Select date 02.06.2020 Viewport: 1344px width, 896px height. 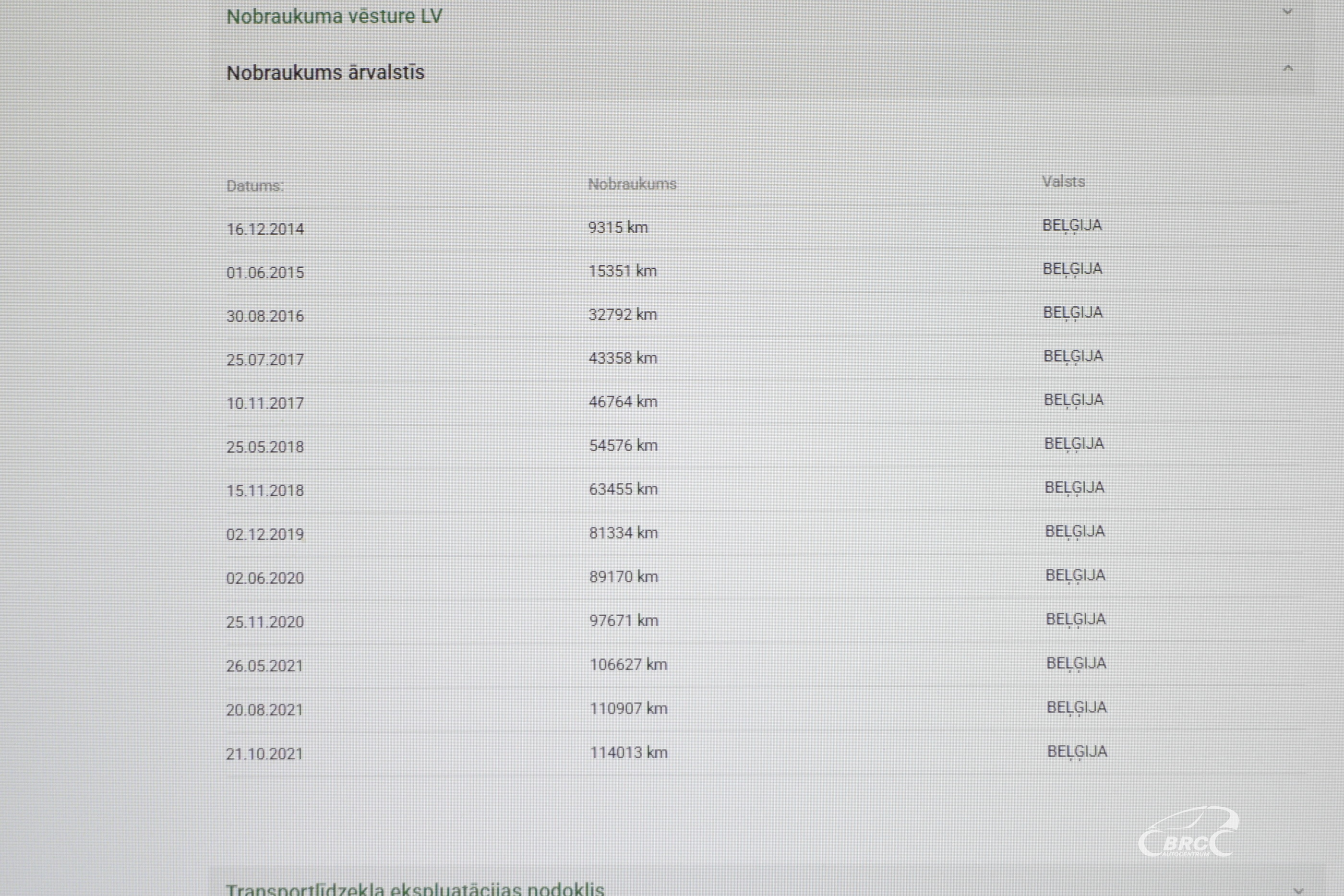(265, 578)
